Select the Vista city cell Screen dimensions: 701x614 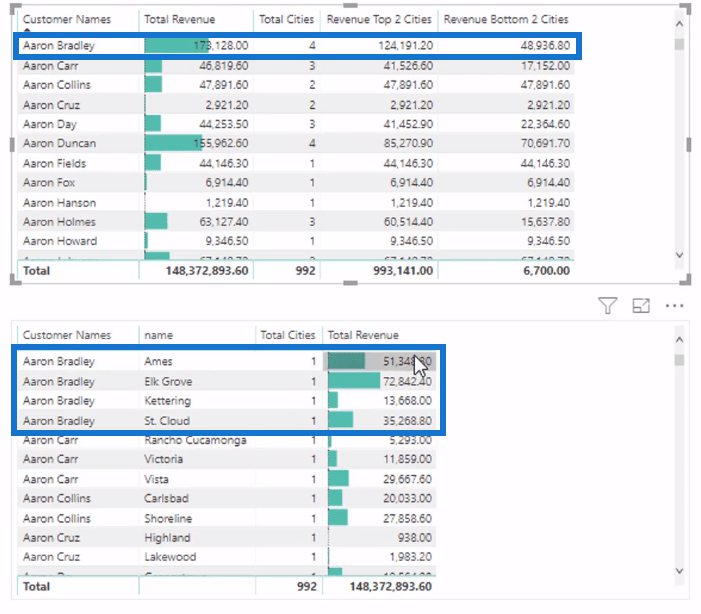coord(156,479)
